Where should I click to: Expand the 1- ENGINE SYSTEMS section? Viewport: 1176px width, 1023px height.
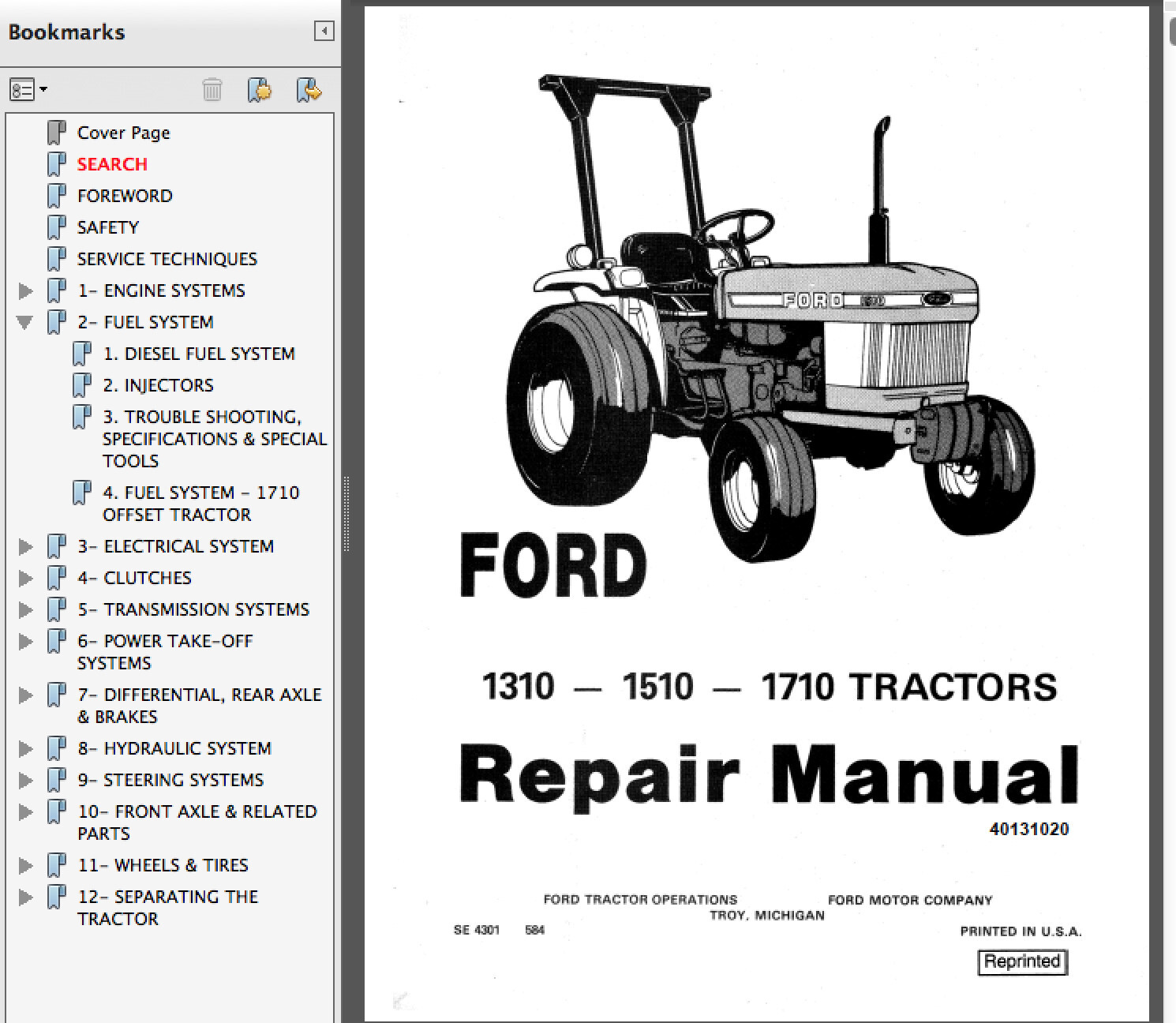pos(25,290)
